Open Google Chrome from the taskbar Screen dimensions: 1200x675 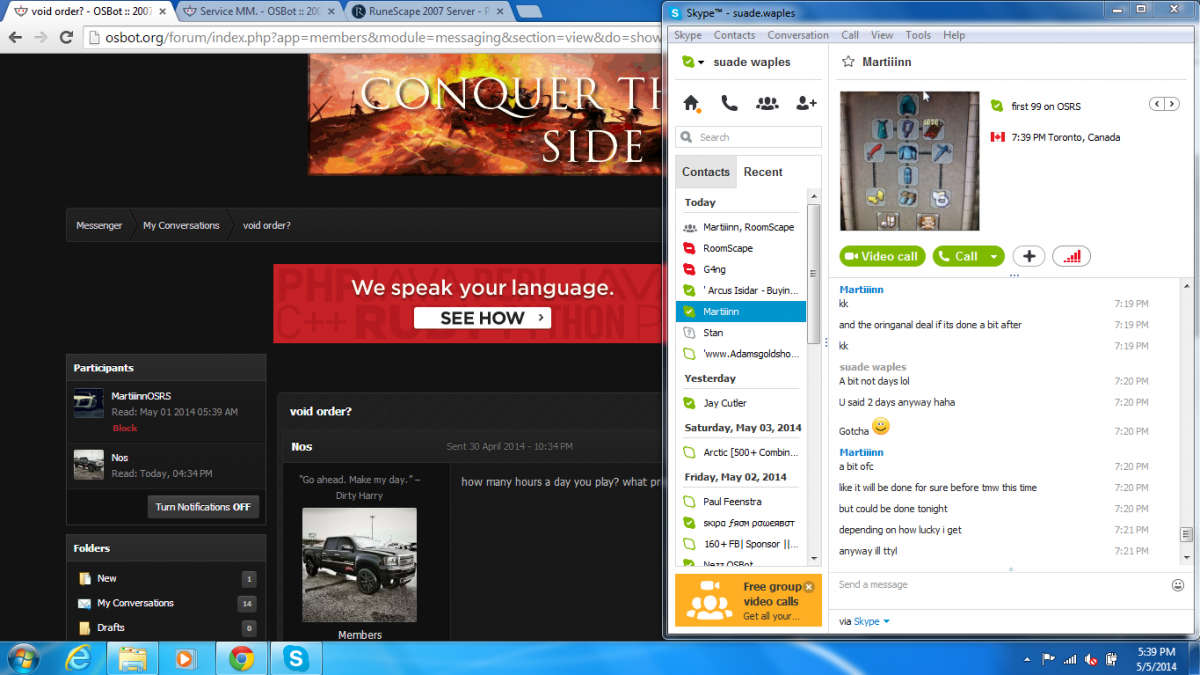coord(240,658)
